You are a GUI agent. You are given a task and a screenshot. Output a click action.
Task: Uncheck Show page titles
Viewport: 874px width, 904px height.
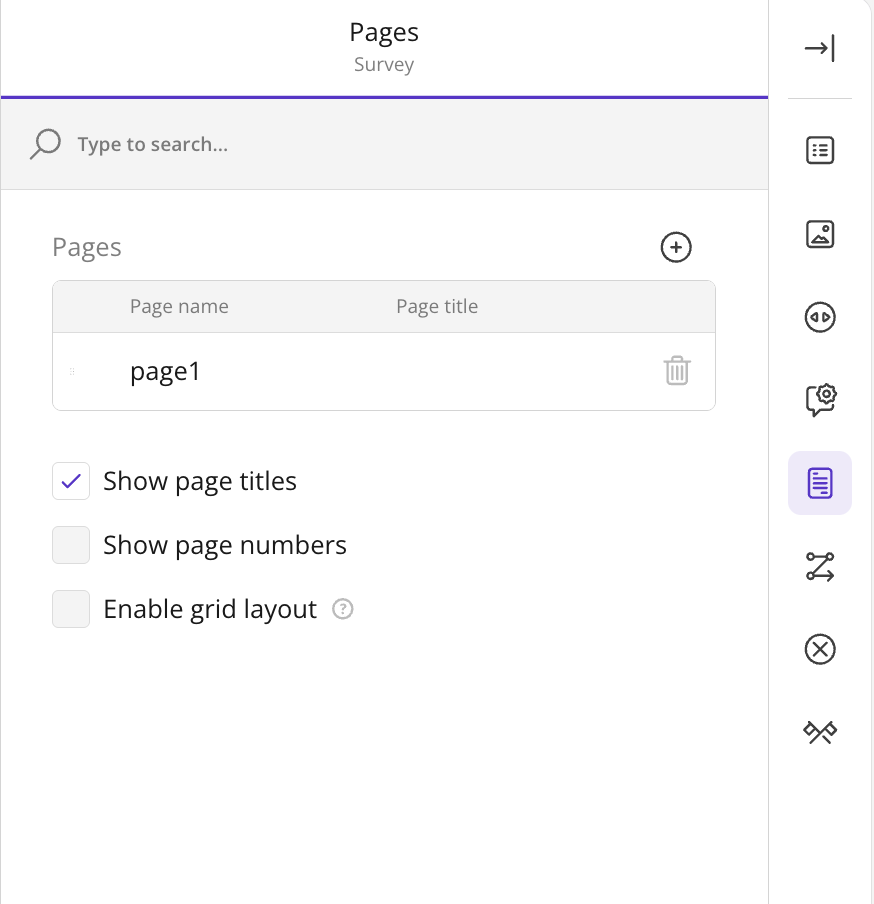(71, 481)
